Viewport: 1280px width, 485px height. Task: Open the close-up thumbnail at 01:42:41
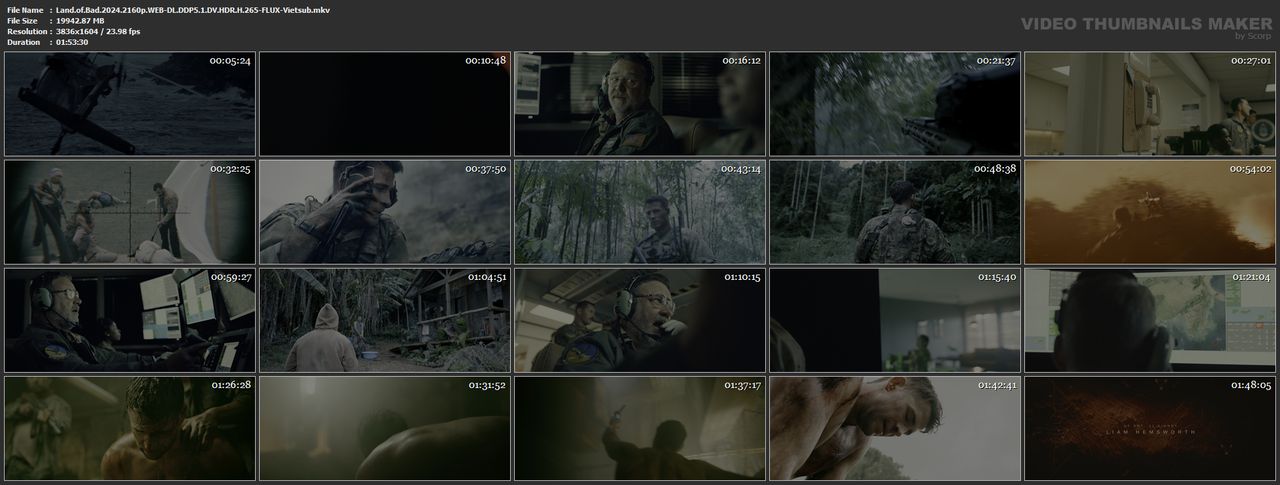[895, 428]
